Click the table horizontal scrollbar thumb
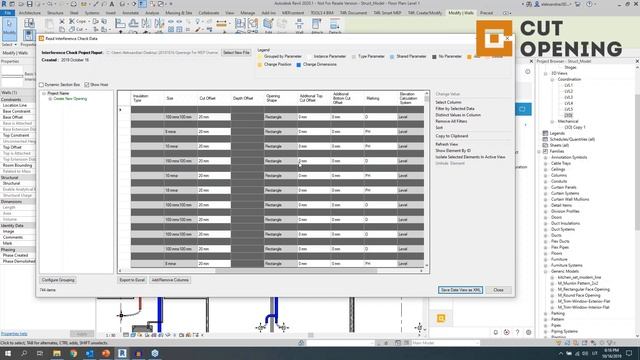Image resolution: width=640 pixels, height=360 pixels. click(x=296, y=271)
